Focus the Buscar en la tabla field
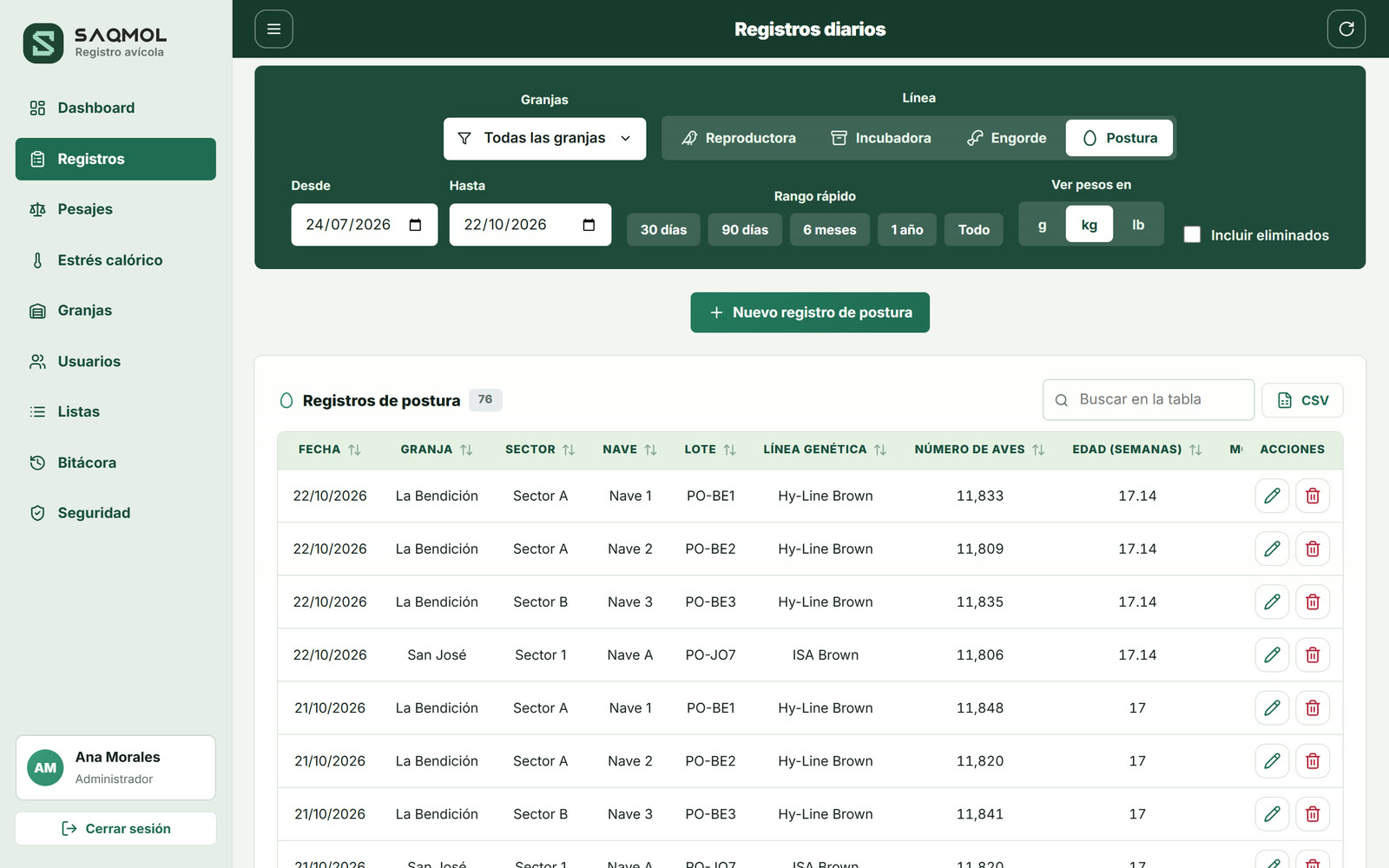The width and height of the screenshot is (1389, 868). tap(1149, 400)
